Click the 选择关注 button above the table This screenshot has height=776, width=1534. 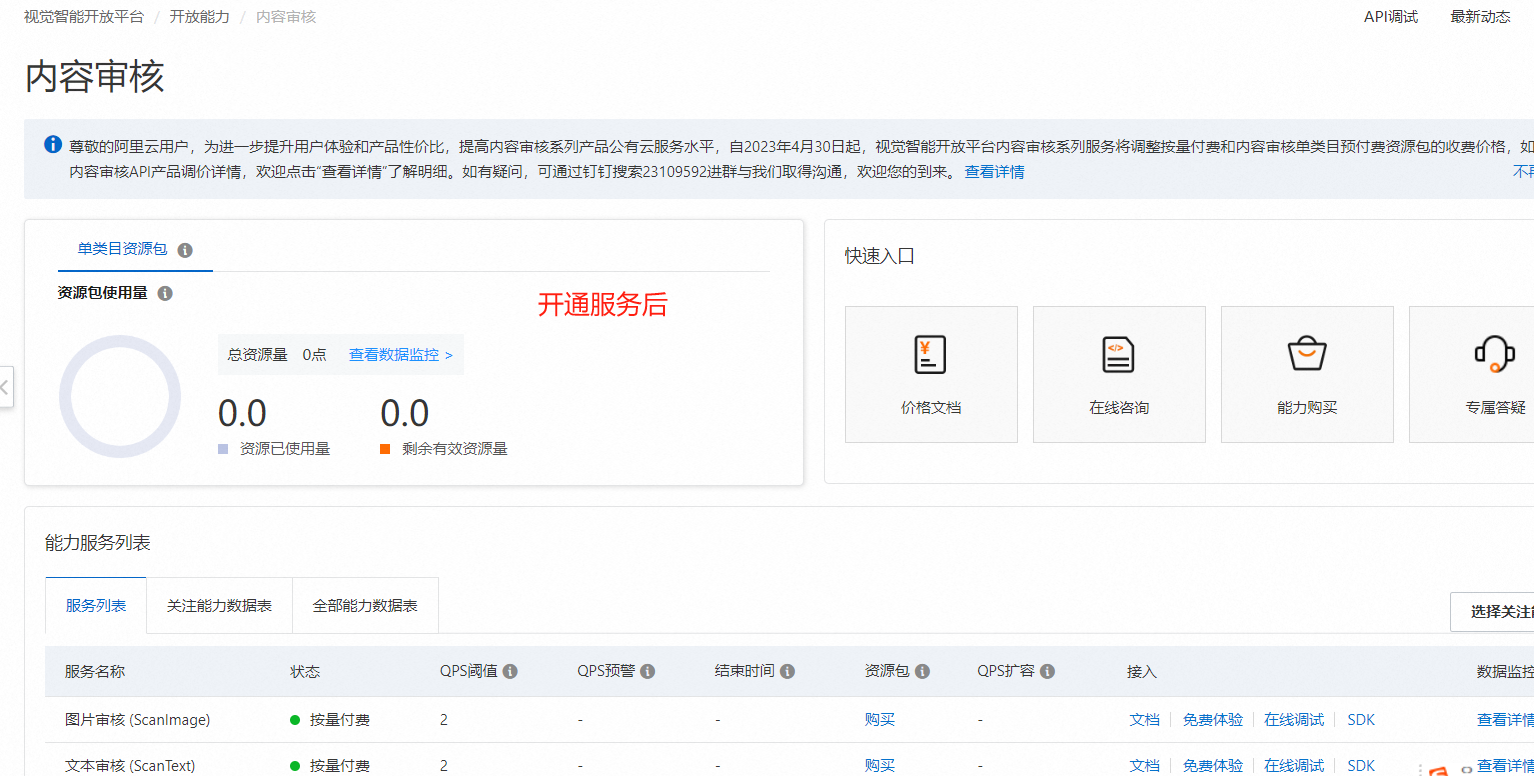click(x=1492, y=611)
